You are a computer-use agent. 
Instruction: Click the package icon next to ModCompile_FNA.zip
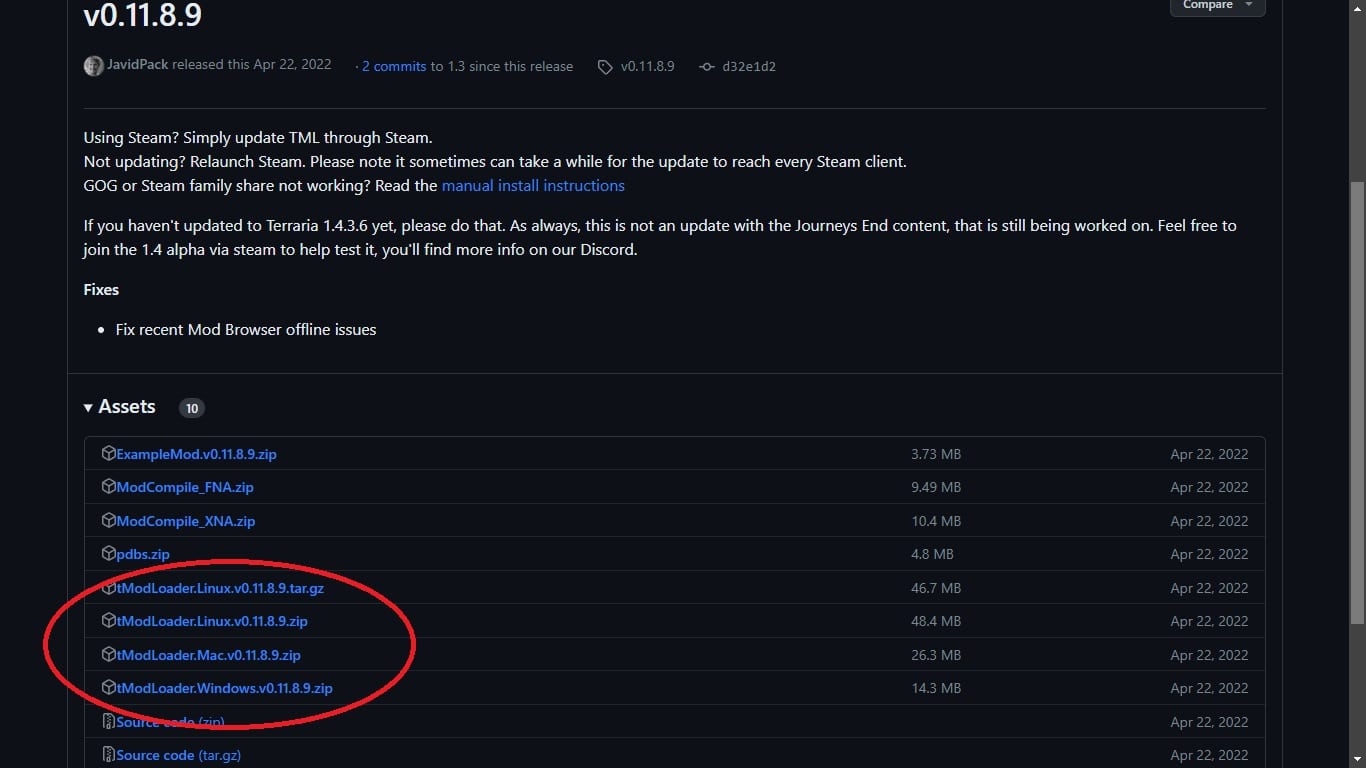point(109,487)
